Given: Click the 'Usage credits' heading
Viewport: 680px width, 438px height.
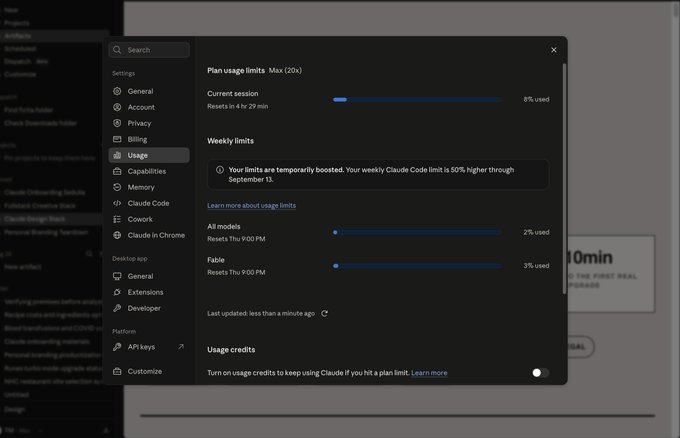Looking at the screenshot, I should pos(231,350).
